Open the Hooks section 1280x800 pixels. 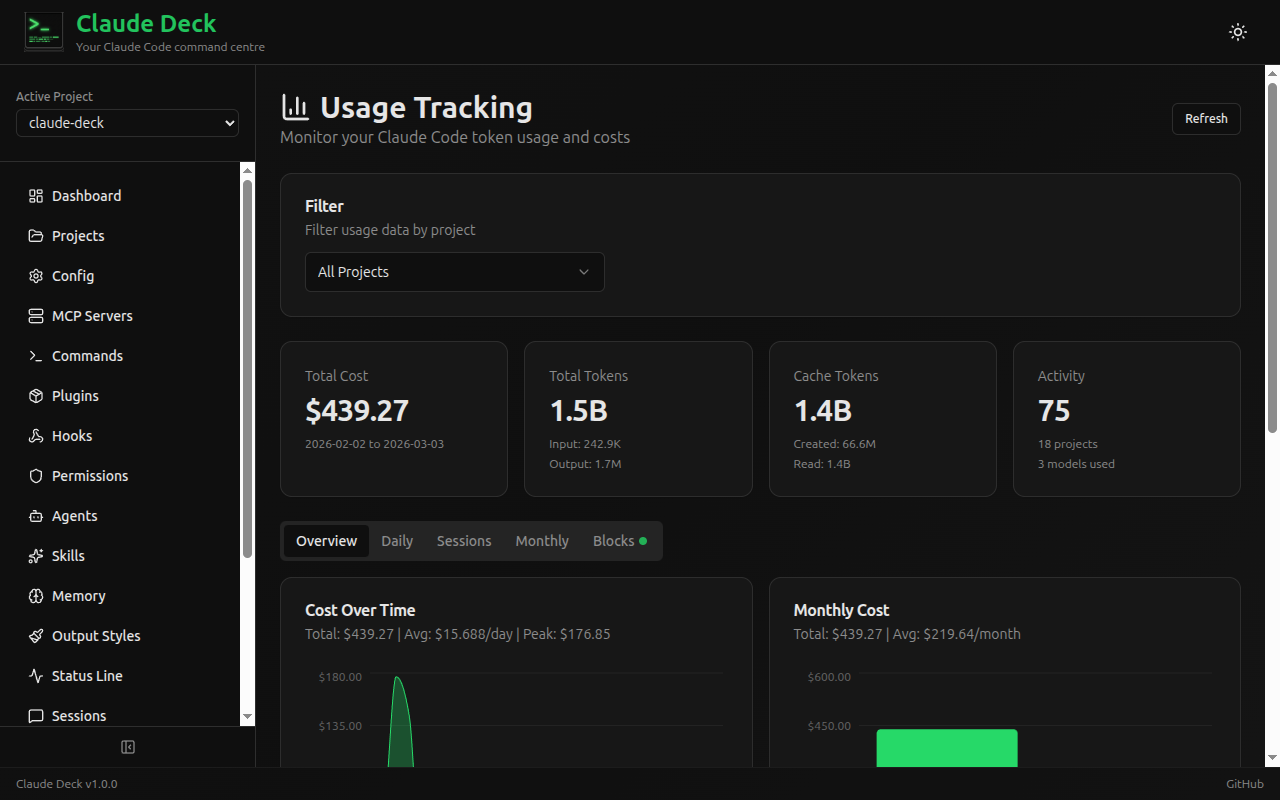pos(70,435)
